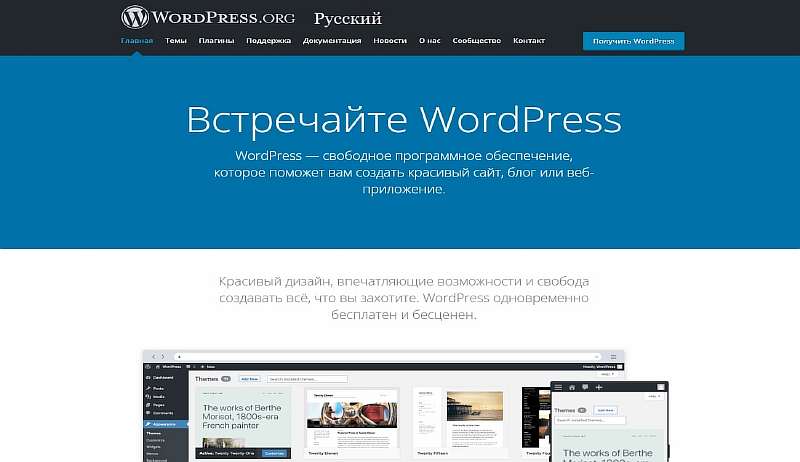Click comment bubble icon in mobile mockup
The image size is (800, 462).
point(585,387)
